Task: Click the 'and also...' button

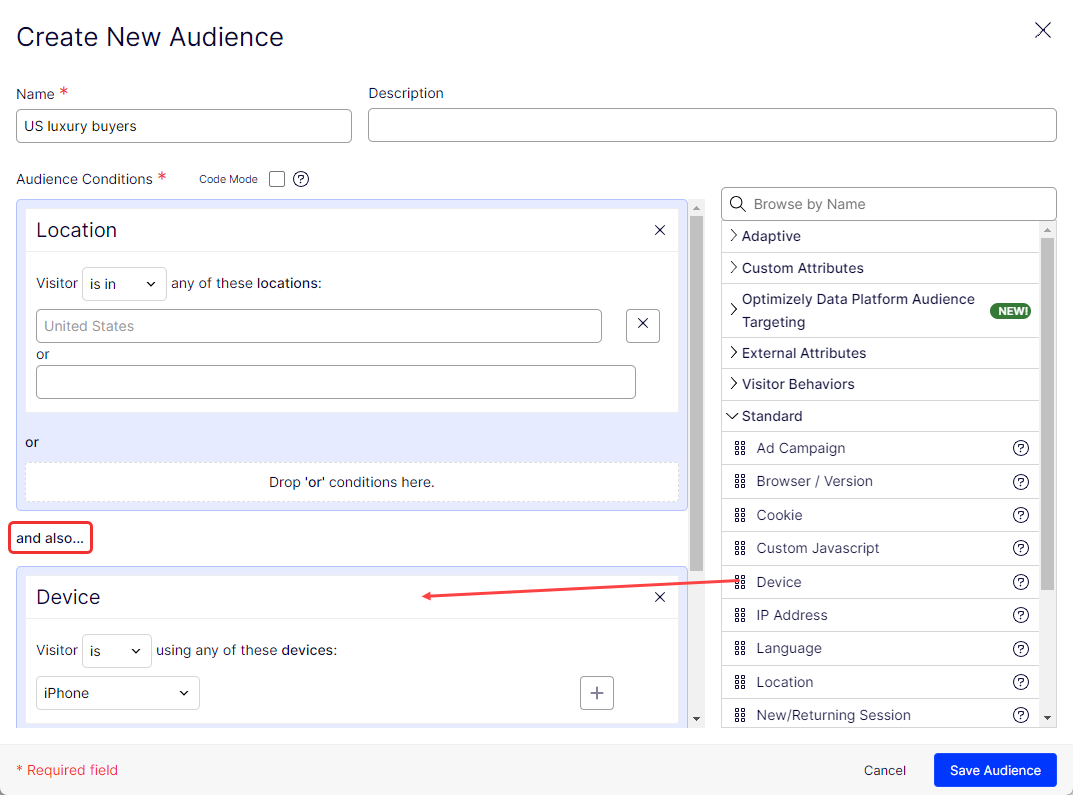Action: [50, 537]
